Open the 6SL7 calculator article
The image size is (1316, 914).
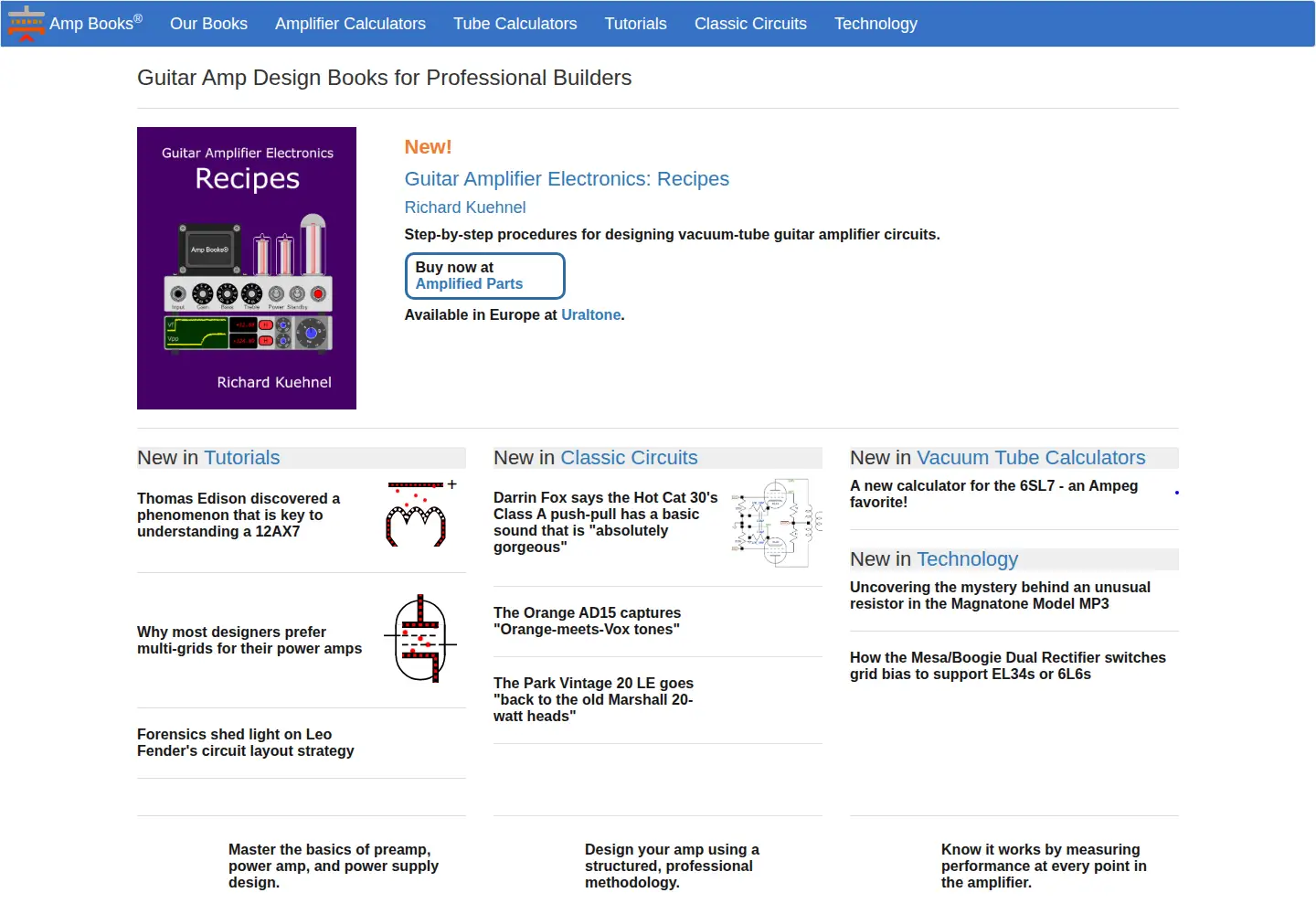[993, 494]
